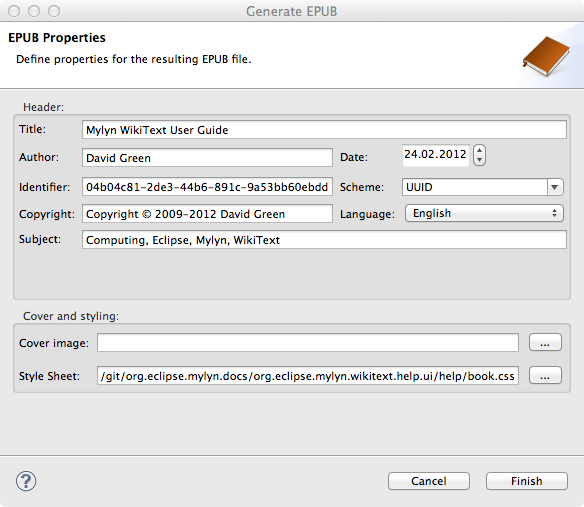Image resolution: width=584 pixels, height=507 pixels.
Task: Browse for a cover image file
Action: pos(545,342)
